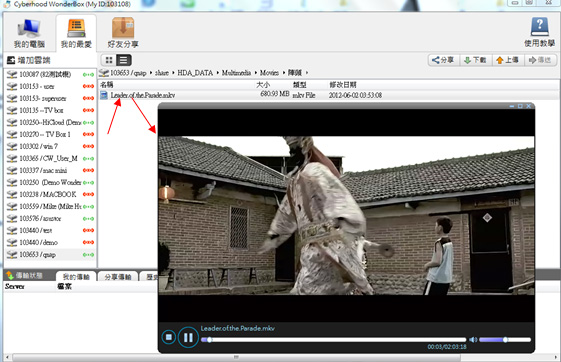Switch to 分享傳輸 transfer tab
This screenshot has height=362, width=561.
point(118,276)
